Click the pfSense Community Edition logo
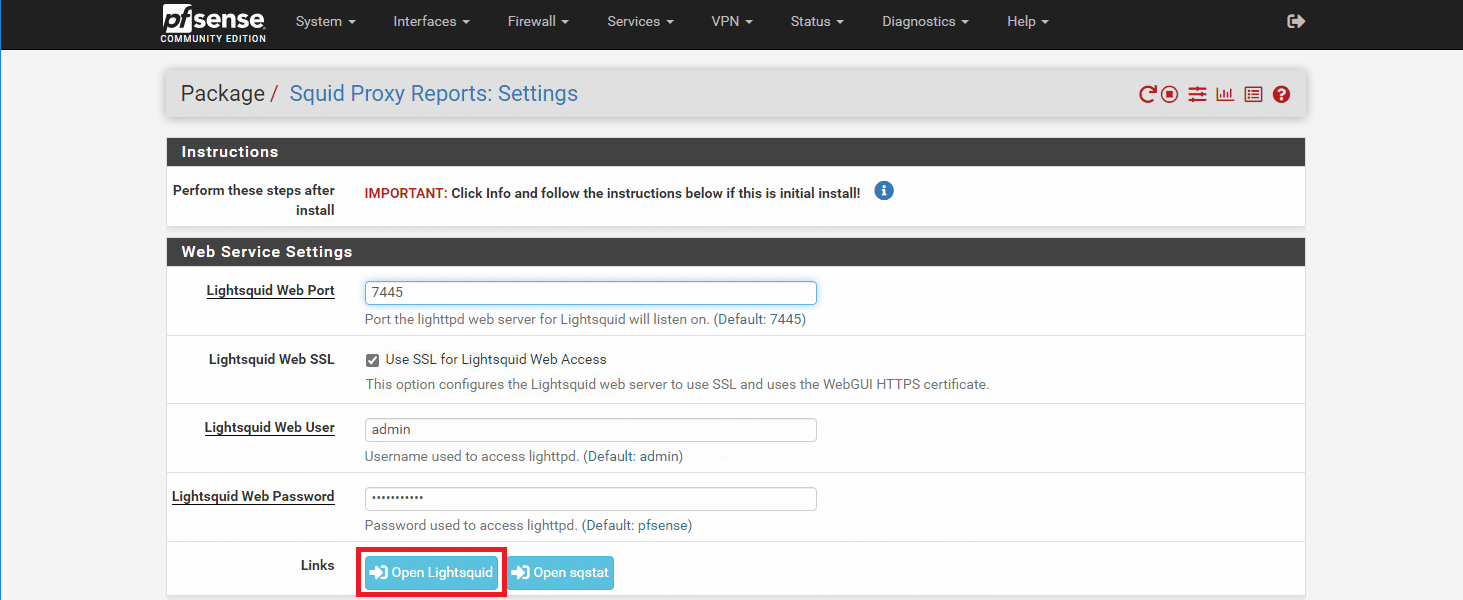1463x600 pixels. tap(213, 23)
